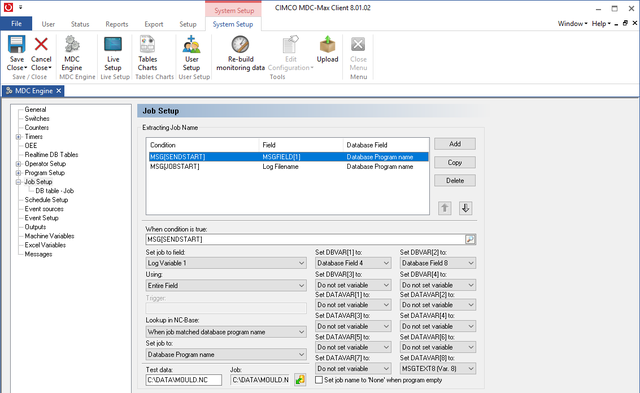Click Re-build monitoring data icon
Image resolution: width=640 pixels, height=393 pixels.
(x=240, y=44)
